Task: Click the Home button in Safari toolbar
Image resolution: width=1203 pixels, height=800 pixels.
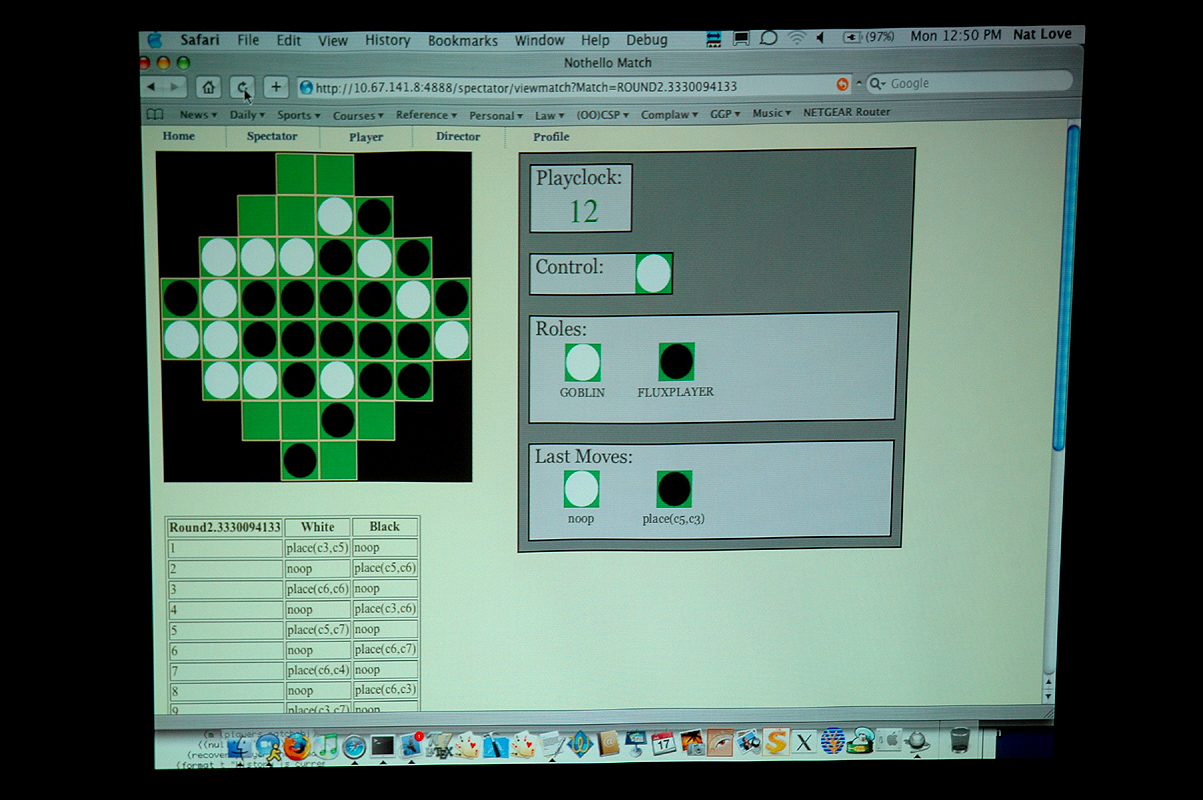Action: [x=208, y=87]
